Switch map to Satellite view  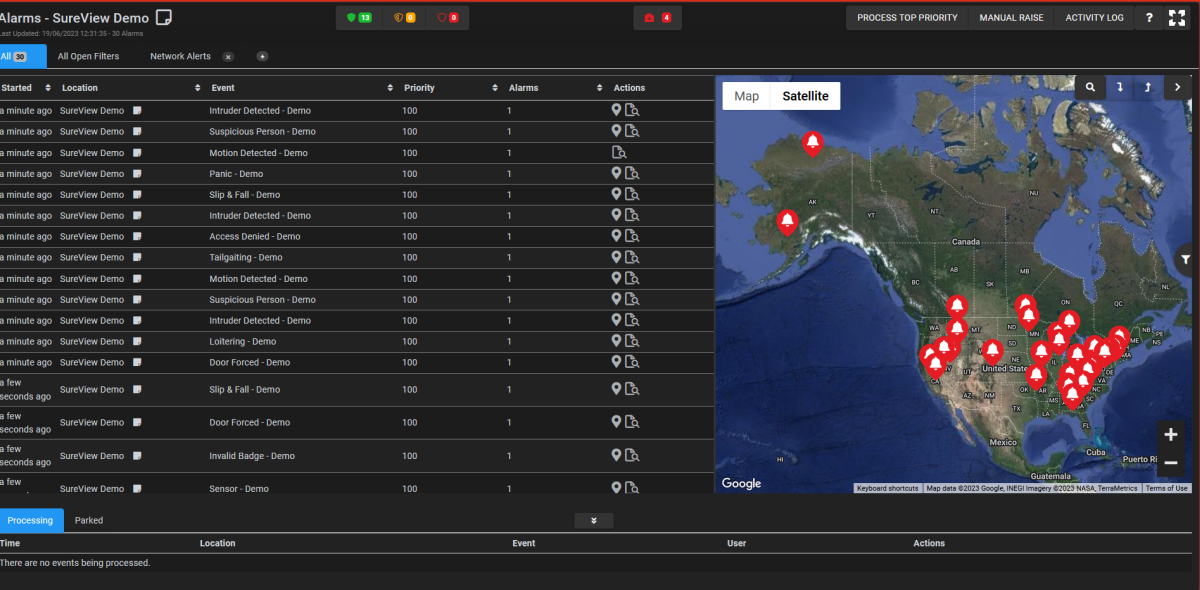[805, 96]
